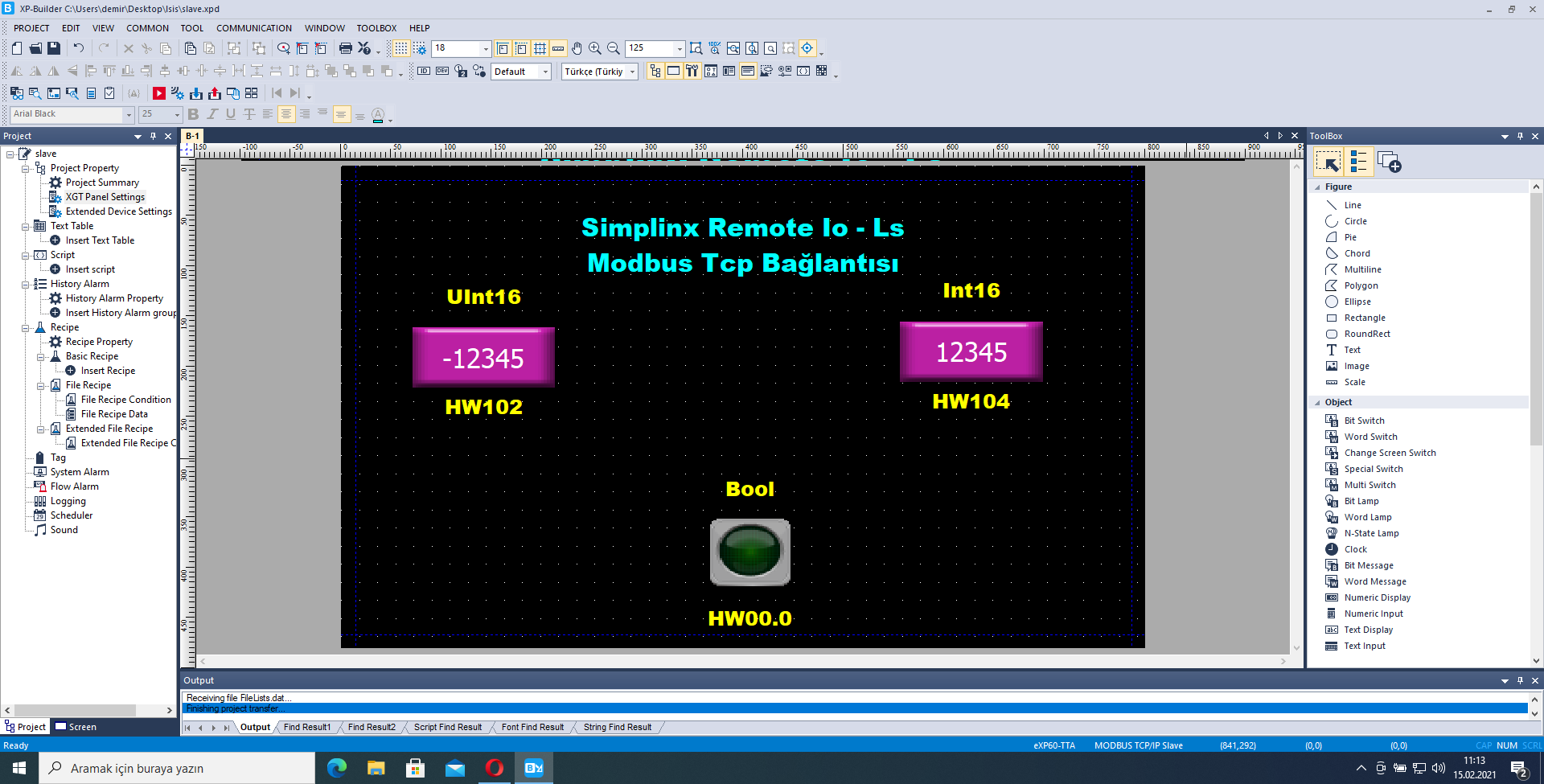This screenshot has width=1544, height=784.
Task: Toggle center horizontal text alignment
Action: pyautogui.click(x=286, y=114)
